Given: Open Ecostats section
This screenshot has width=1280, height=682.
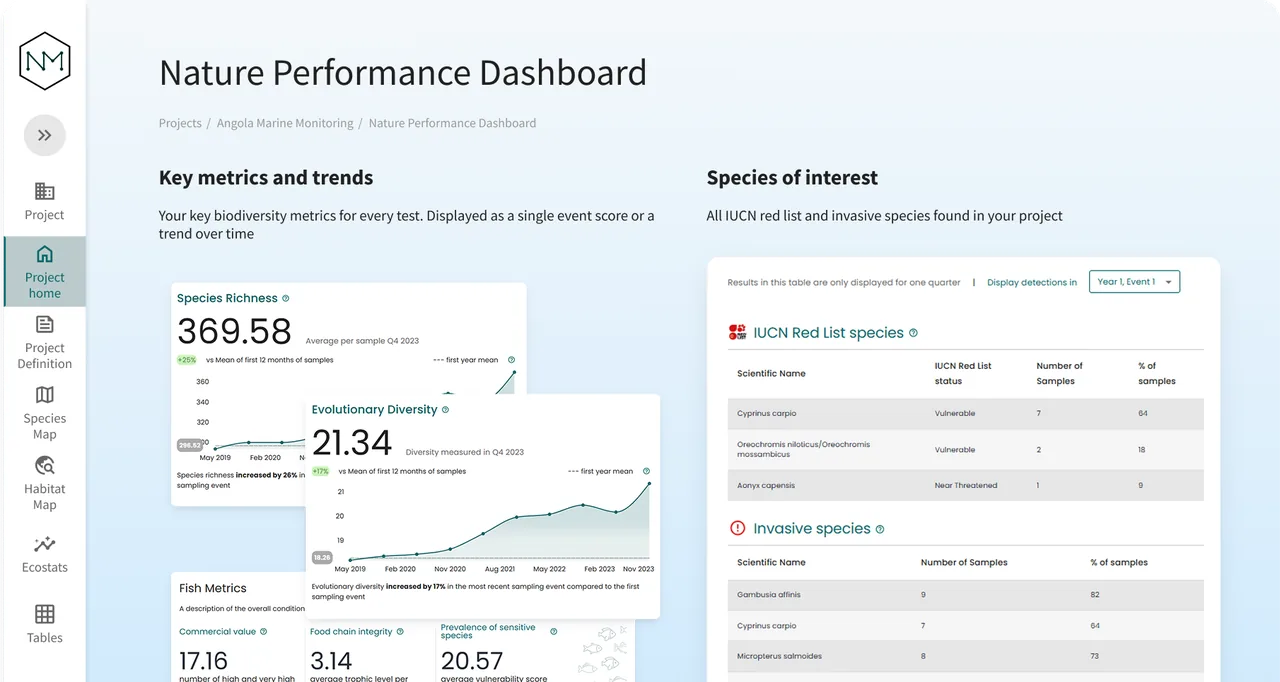Looking at the screenshot, I should click(45, 554).
